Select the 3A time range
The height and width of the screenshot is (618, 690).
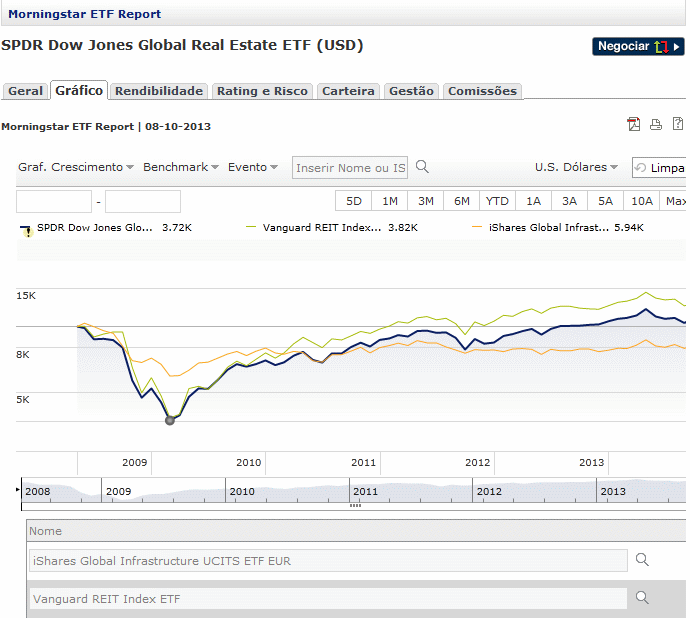point(569,201)
